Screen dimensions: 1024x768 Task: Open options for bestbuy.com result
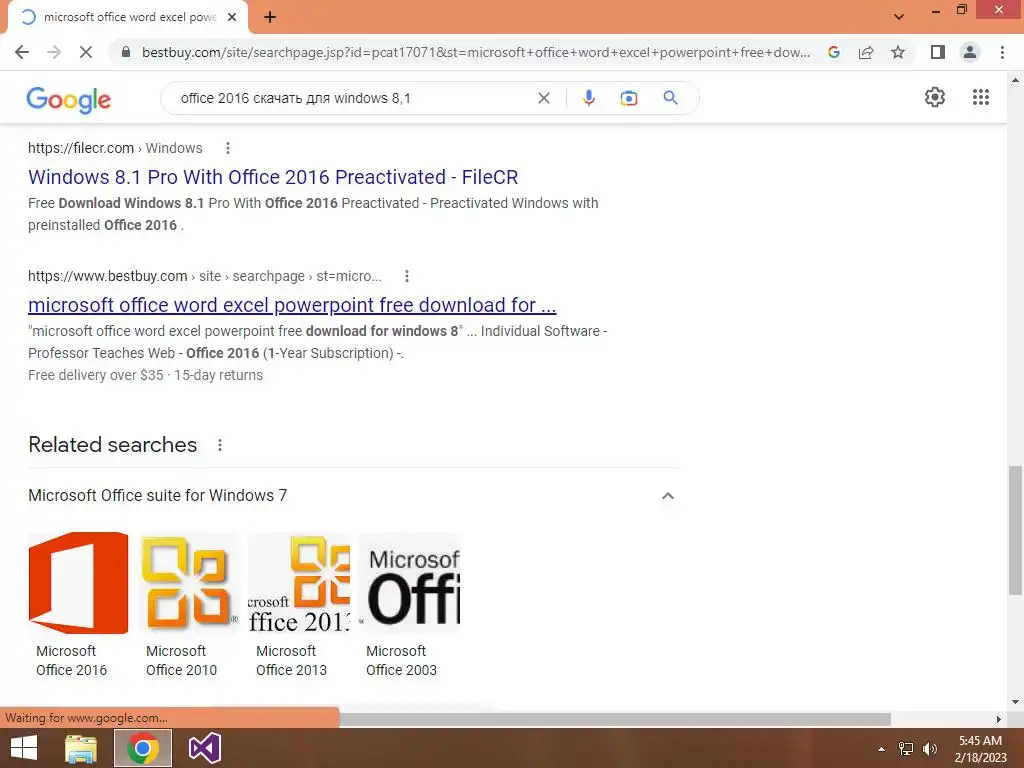(406, 276)
